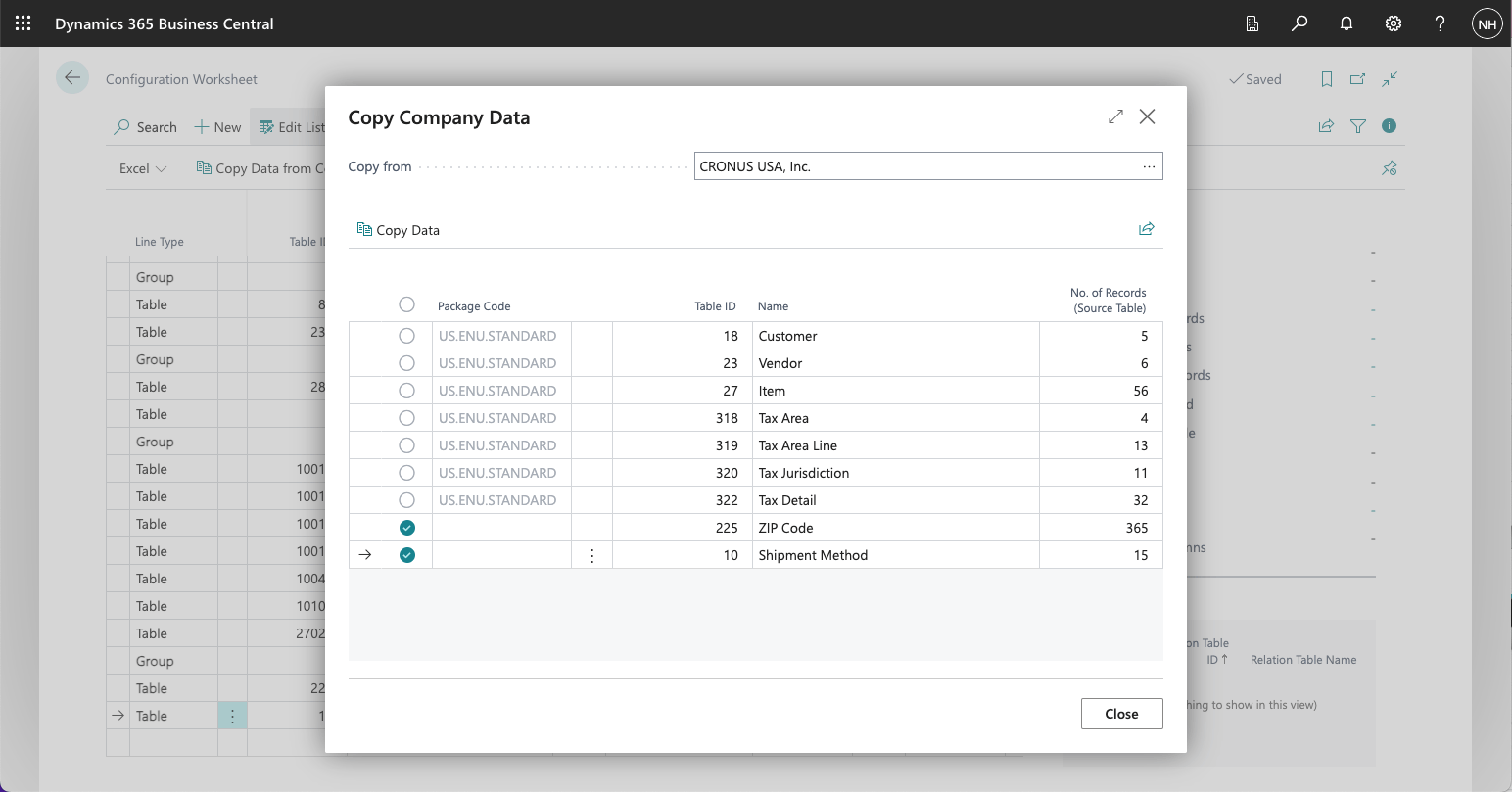This screenshot has width=1512, height=792.
Task: Click the help question mark icon
Action: [x=1440, y=23]
